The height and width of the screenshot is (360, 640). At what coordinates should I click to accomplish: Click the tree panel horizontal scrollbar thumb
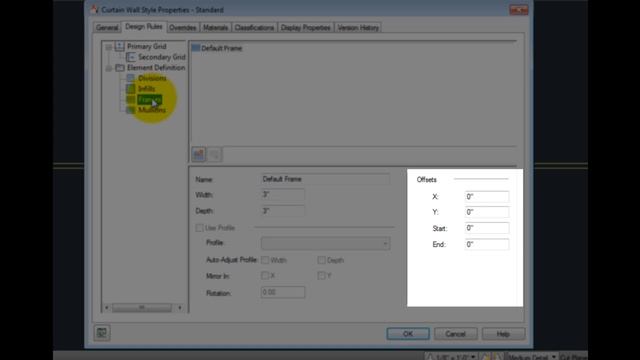(x=142, y=307)
